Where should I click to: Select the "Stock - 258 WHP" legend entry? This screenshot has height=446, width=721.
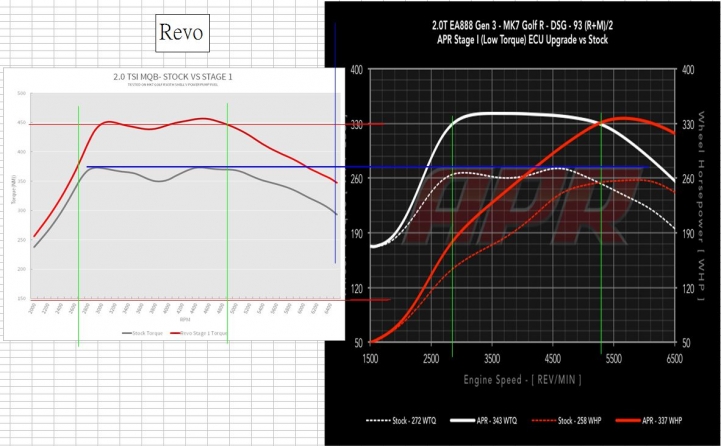566,421
